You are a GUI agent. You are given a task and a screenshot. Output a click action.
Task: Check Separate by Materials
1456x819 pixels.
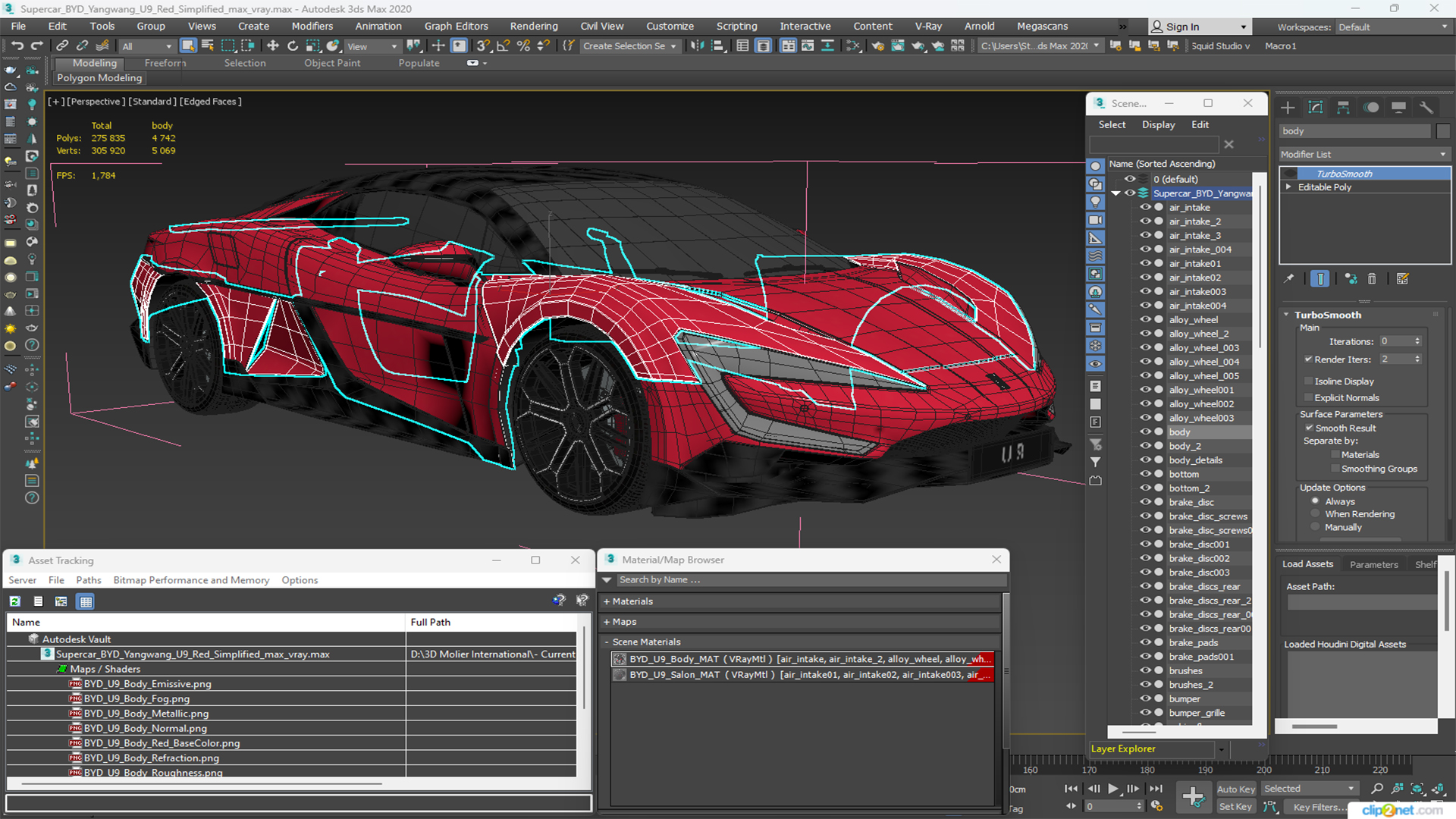pos(1335,455)
